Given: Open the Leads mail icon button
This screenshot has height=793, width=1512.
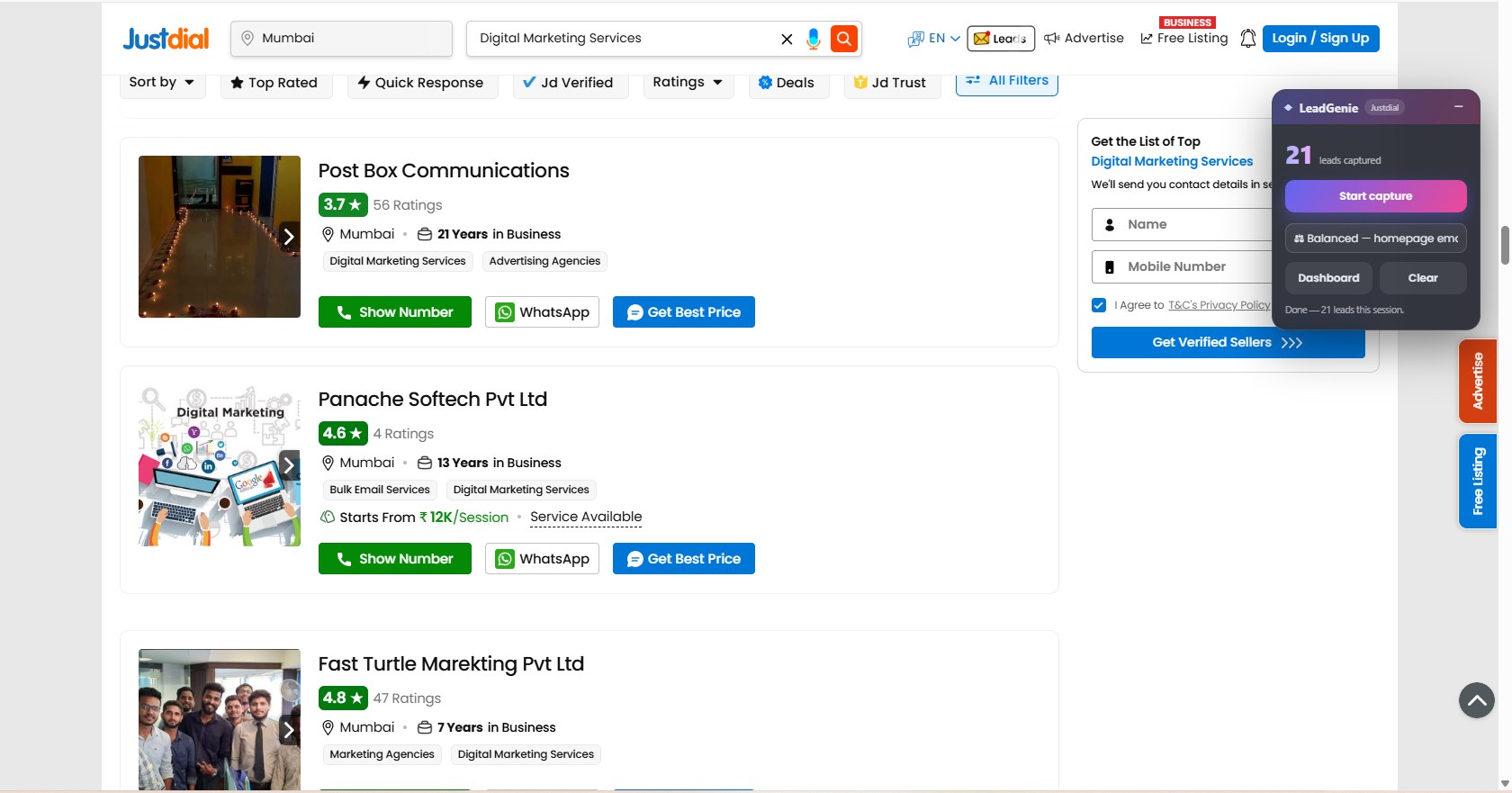Looking at the screenshot, I should (x=1001, y=39).
